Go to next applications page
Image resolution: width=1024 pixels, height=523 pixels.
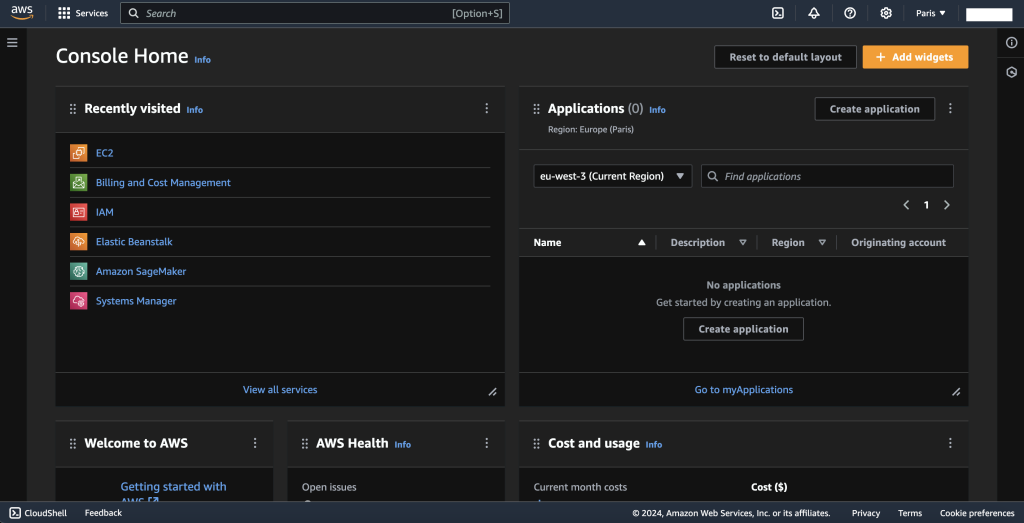[x=947, y=205]
